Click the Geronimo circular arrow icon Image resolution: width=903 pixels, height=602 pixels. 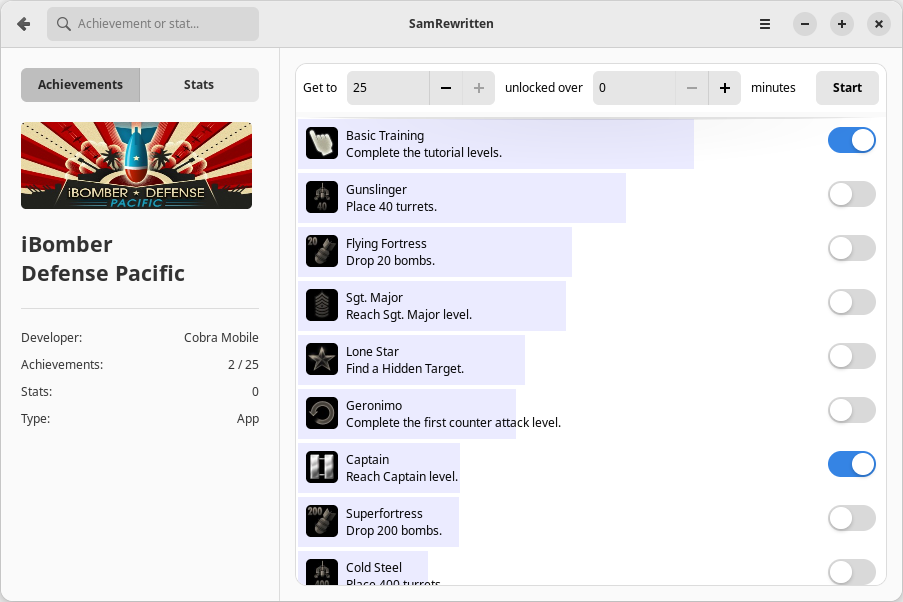(322, 413)
